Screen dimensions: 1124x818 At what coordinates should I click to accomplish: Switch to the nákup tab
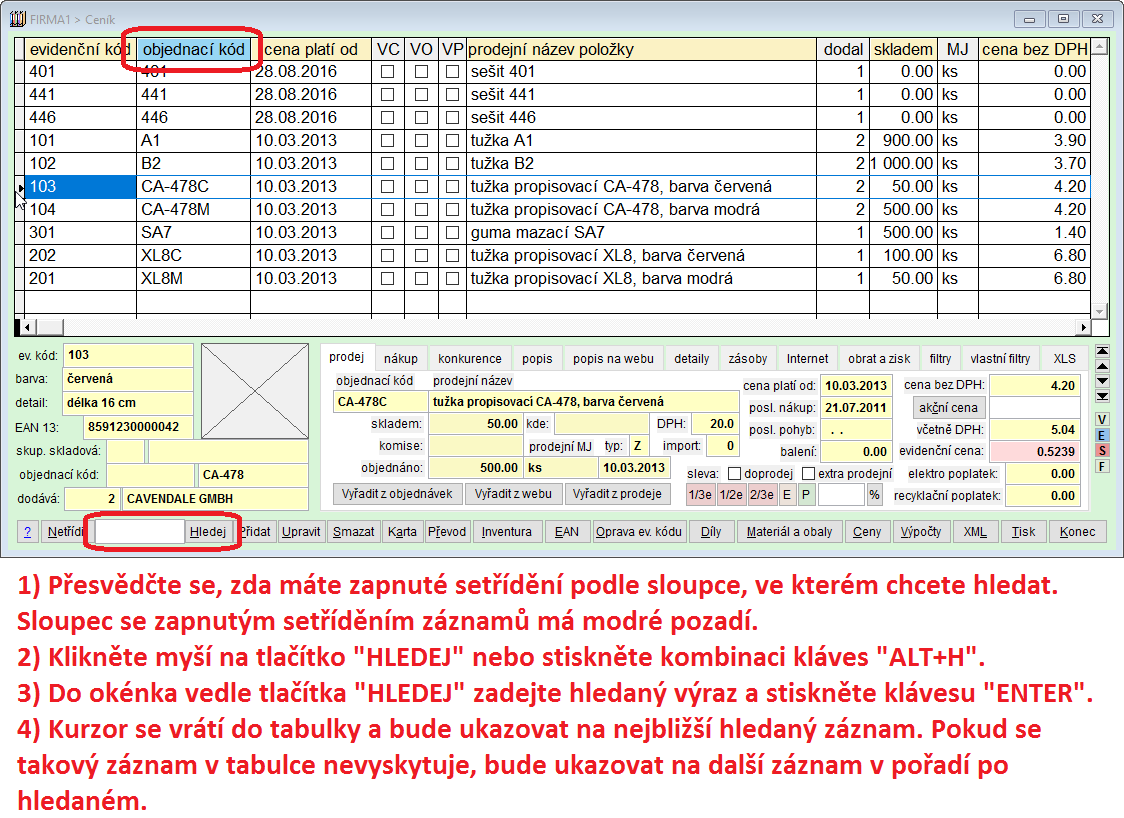401,358
